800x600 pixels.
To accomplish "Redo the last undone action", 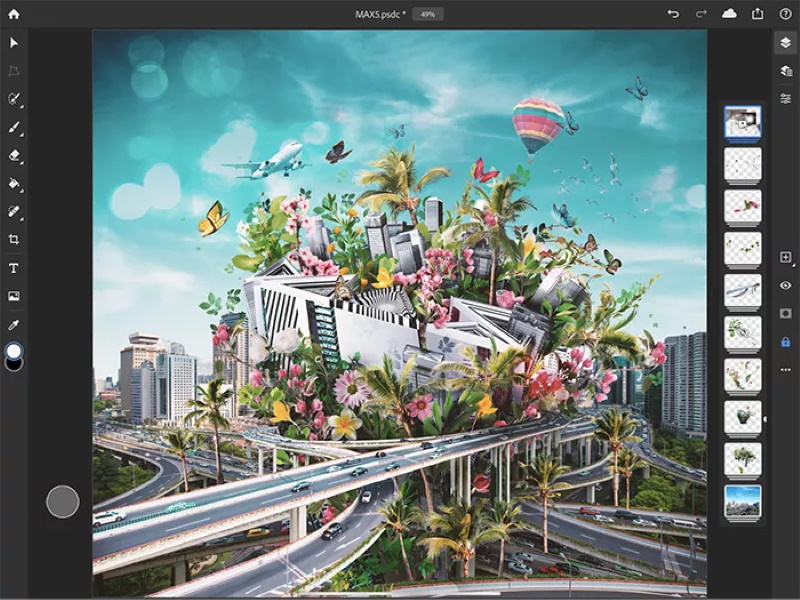I will tap(702, 14).
